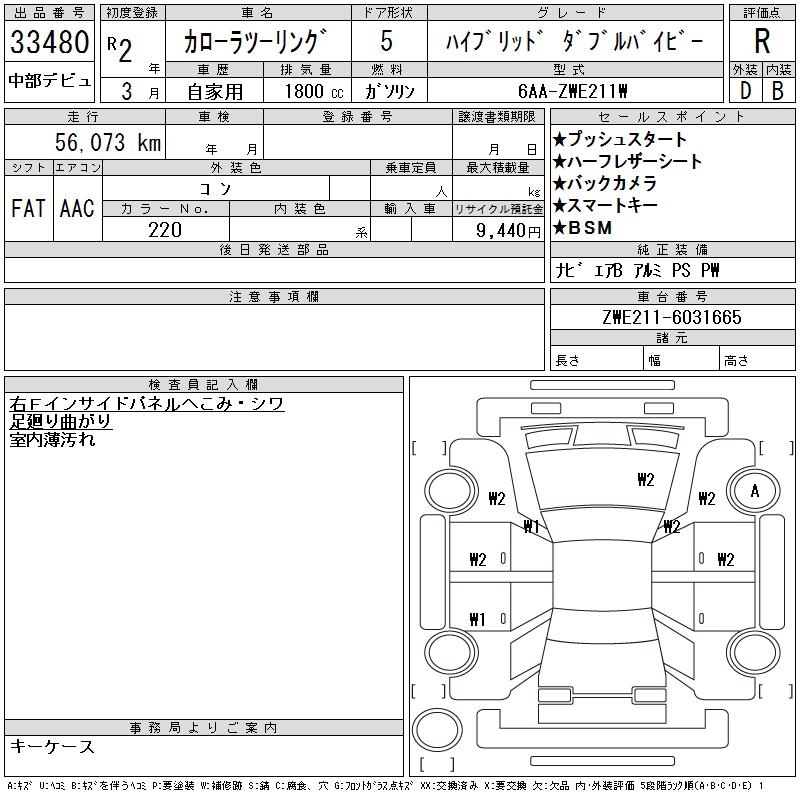The width and height of the screenshot is (800, 800).
Task: Click the 譲渡書類期限 header label
Action: (x=497, y=117)
